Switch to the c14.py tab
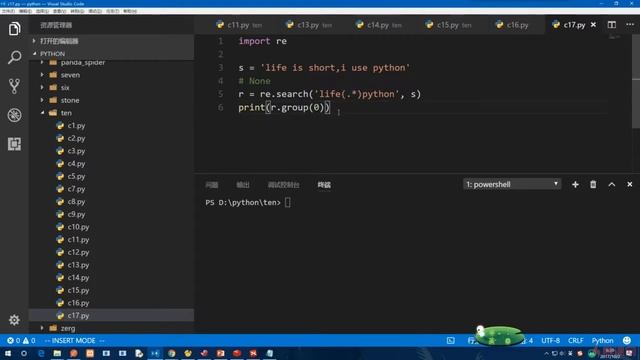Viewport: 640px width, 360px height. 378,25
